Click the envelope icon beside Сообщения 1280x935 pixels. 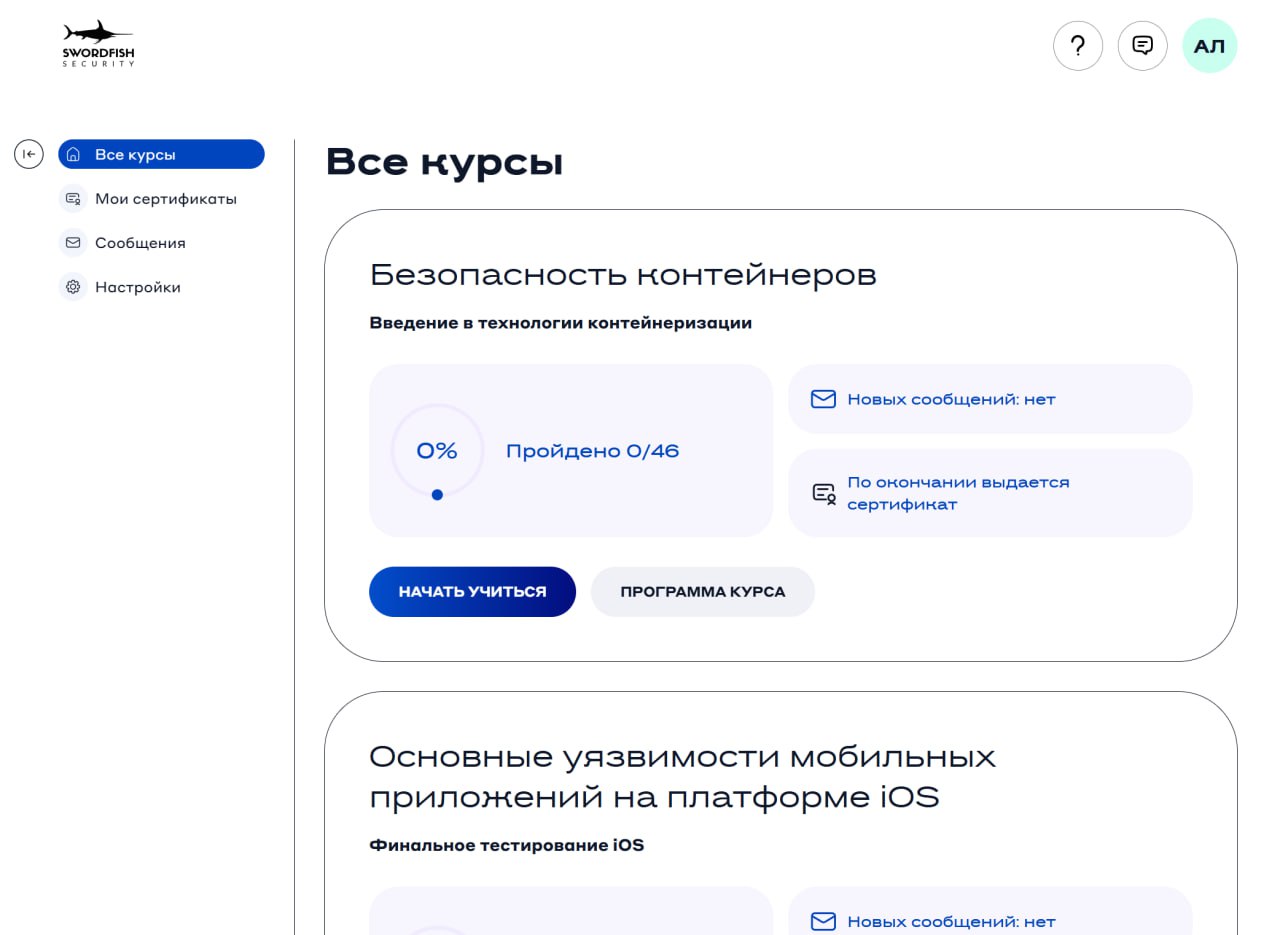[73, 243]
